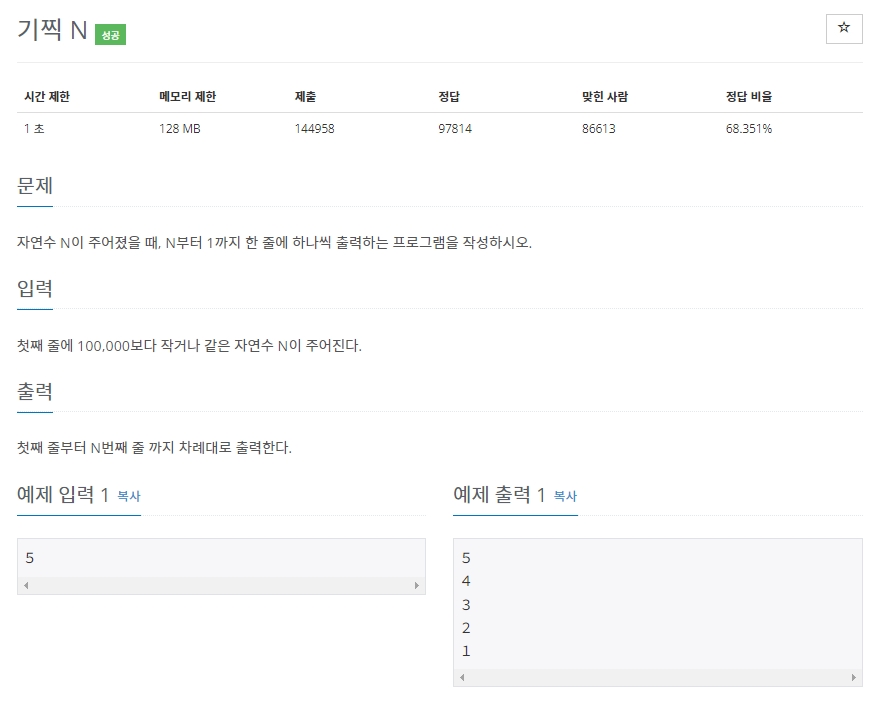The height and width of the screenshot is (701, 877).
Task: Click the value 128 MB
Action: 180,129
